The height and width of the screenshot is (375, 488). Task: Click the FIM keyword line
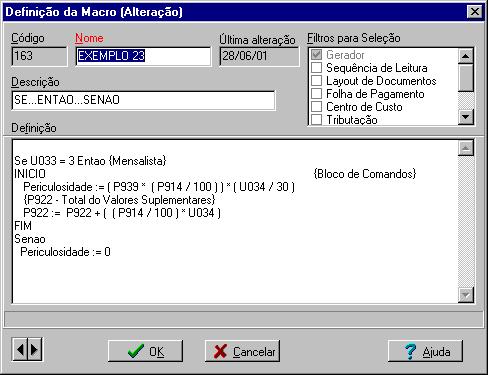point(23,226)
